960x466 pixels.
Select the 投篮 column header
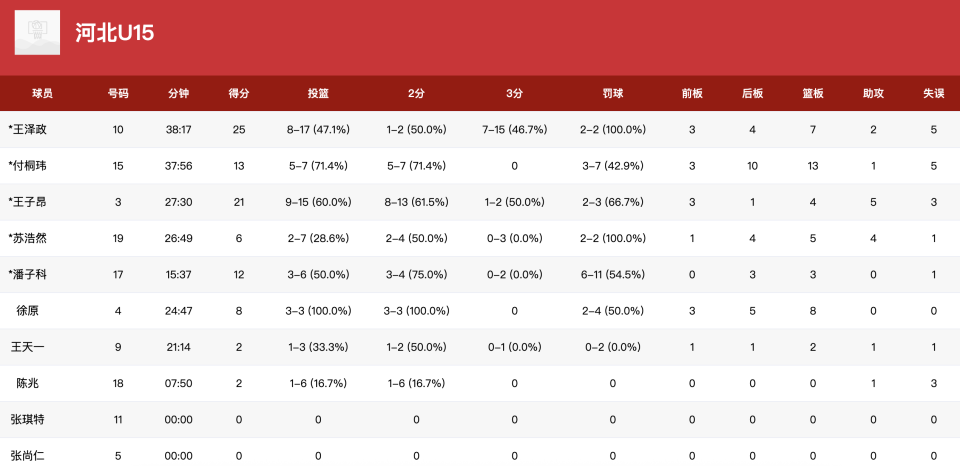click(318, 93)
